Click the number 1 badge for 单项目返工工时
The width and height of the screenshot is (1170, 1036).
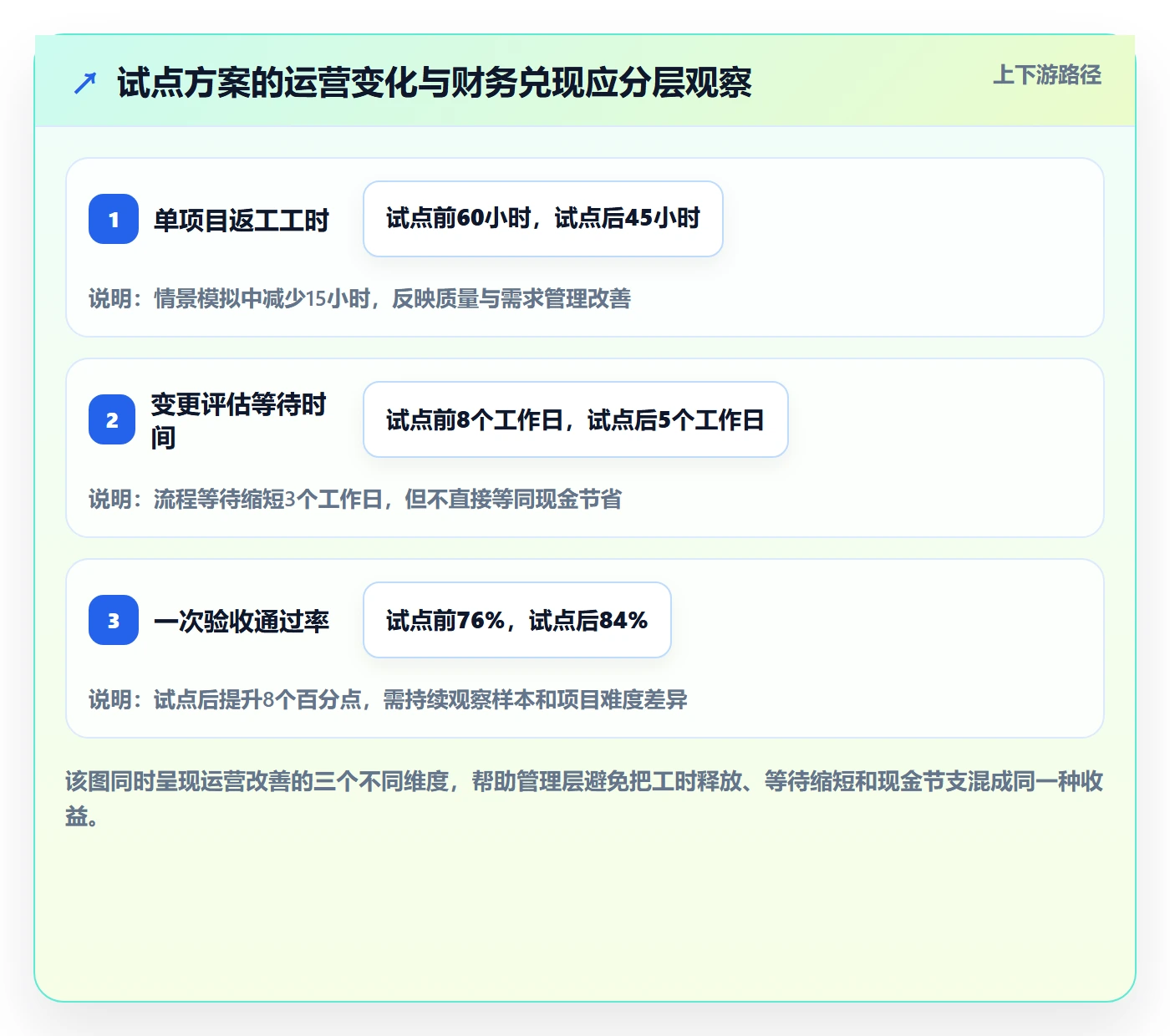[114, 219]
